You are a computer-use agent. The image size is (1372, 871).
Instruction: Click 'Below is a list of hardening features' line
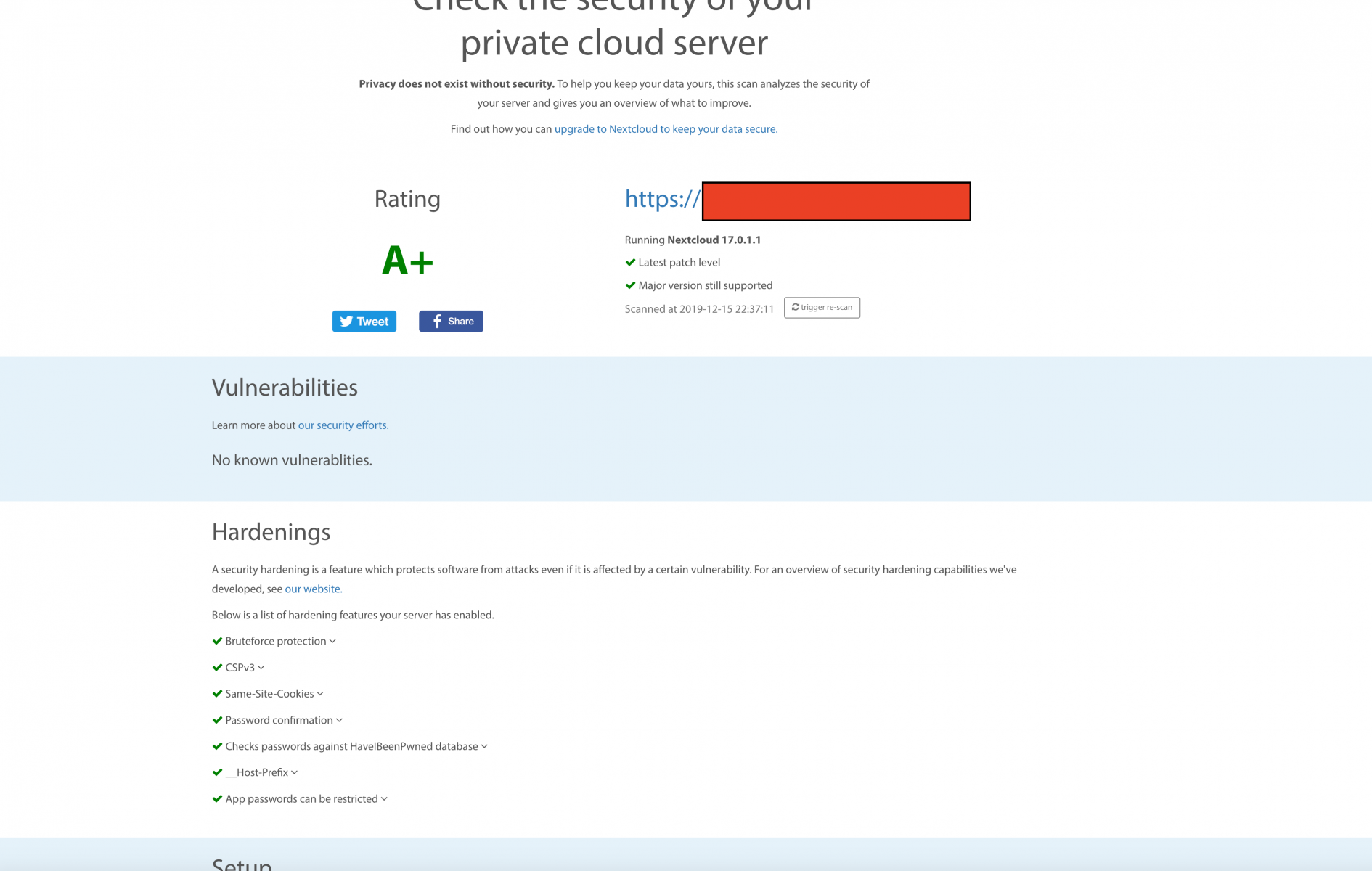pos(353,615)
